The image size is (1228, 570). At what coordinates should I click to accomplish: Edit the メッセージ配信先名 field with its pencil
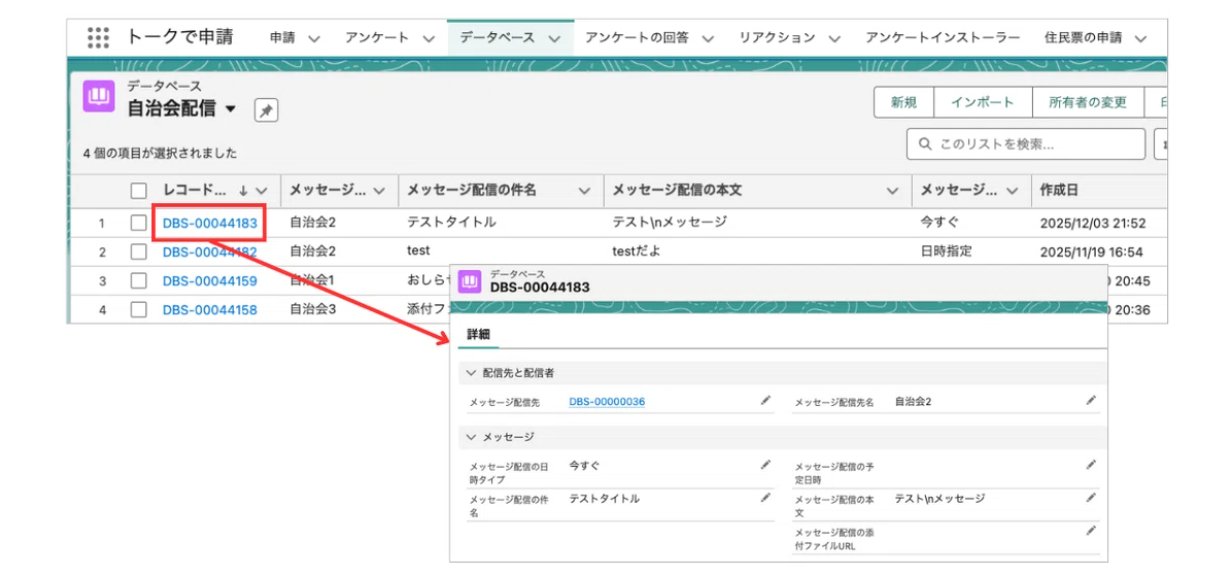pyautogui.click(x=1091, y=400)
